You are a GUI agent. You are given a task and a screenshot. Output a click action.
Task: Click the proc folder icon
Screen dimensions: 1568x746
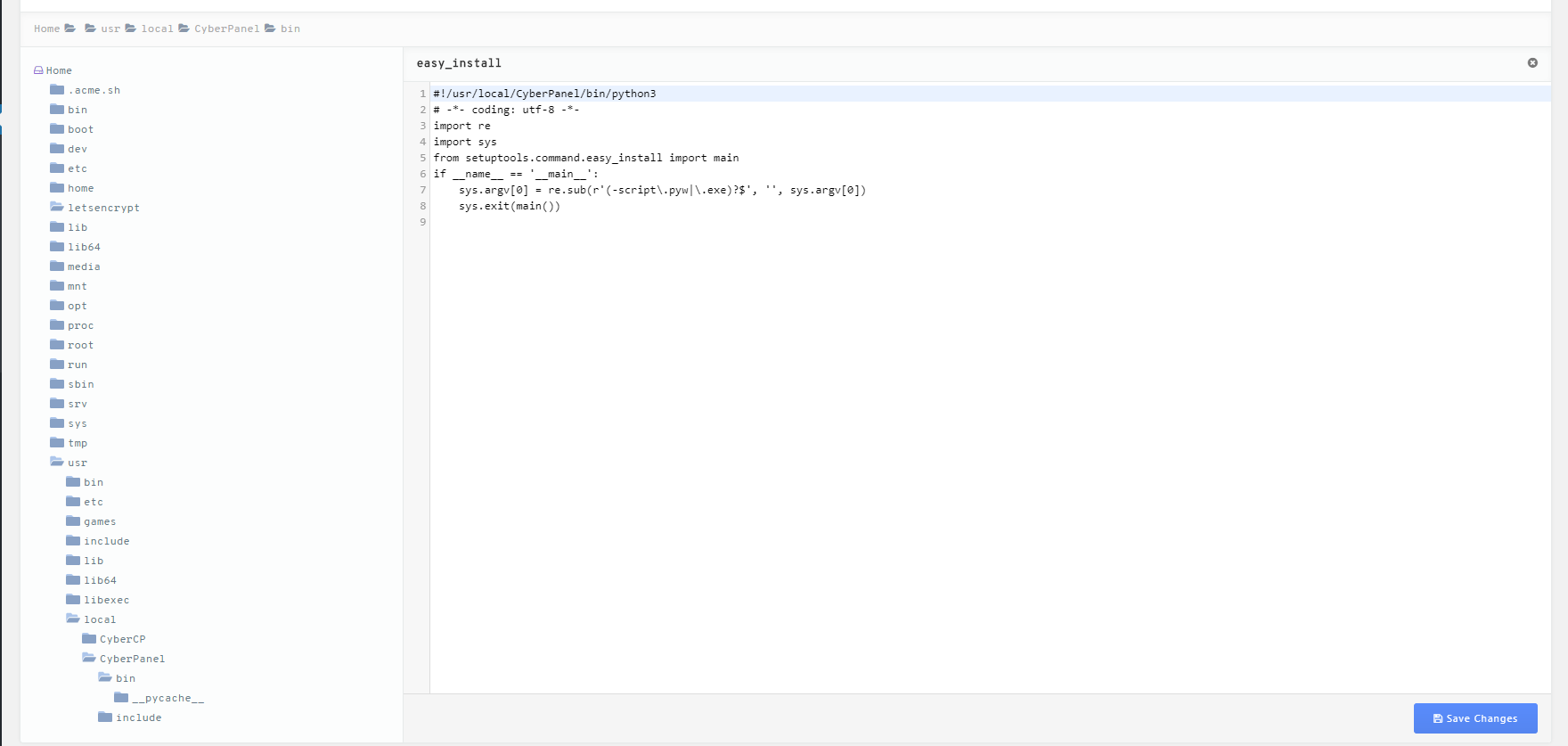[x=57, y=324]
